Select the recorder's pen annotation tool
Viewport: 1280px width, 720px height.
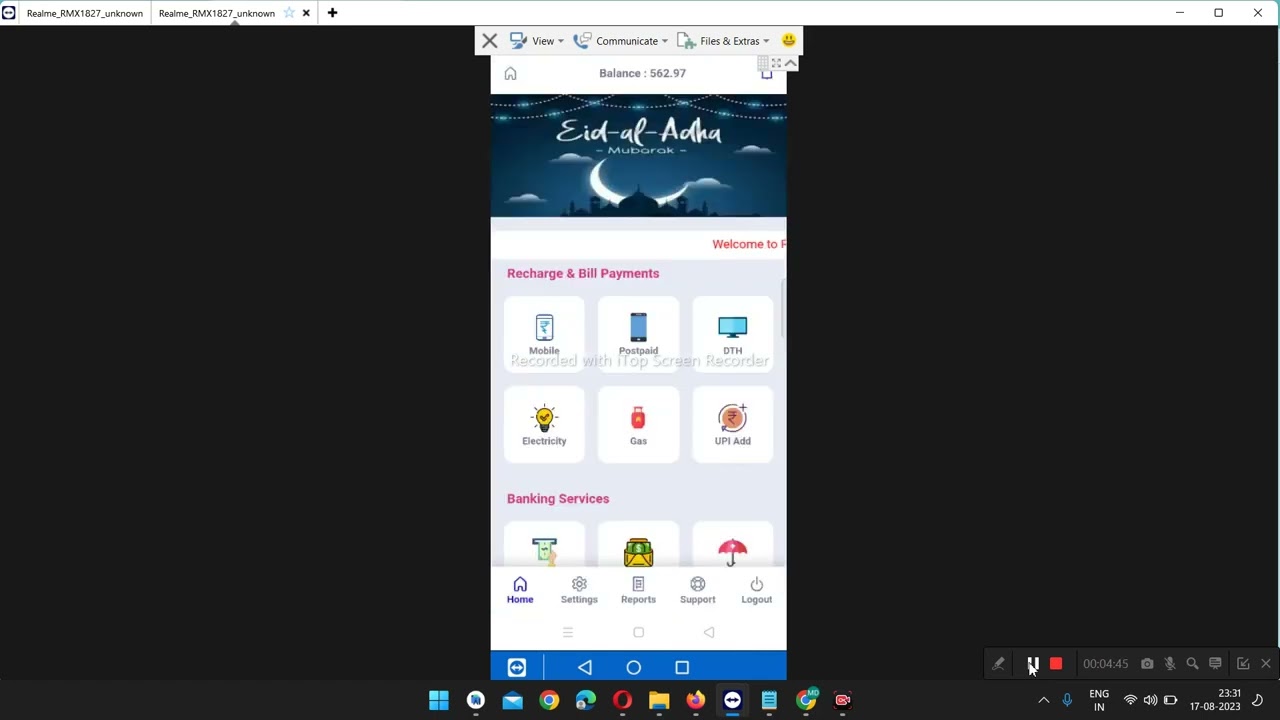(998, 663)
